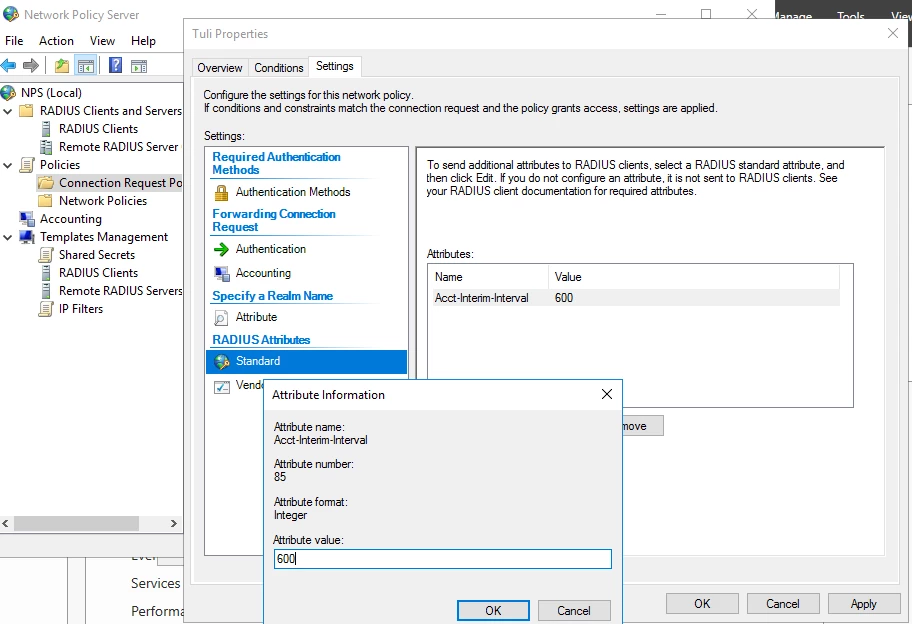This screenshot has height=624, width=912.
Task: Open Manage menu in background Server Manager
Action: [793, 16]
